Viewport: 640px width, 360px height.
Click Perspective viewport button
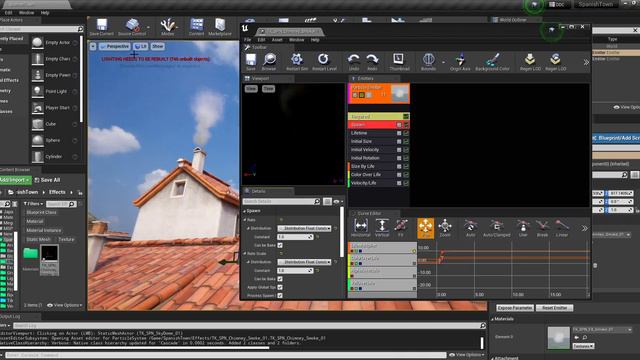(115, 47)
